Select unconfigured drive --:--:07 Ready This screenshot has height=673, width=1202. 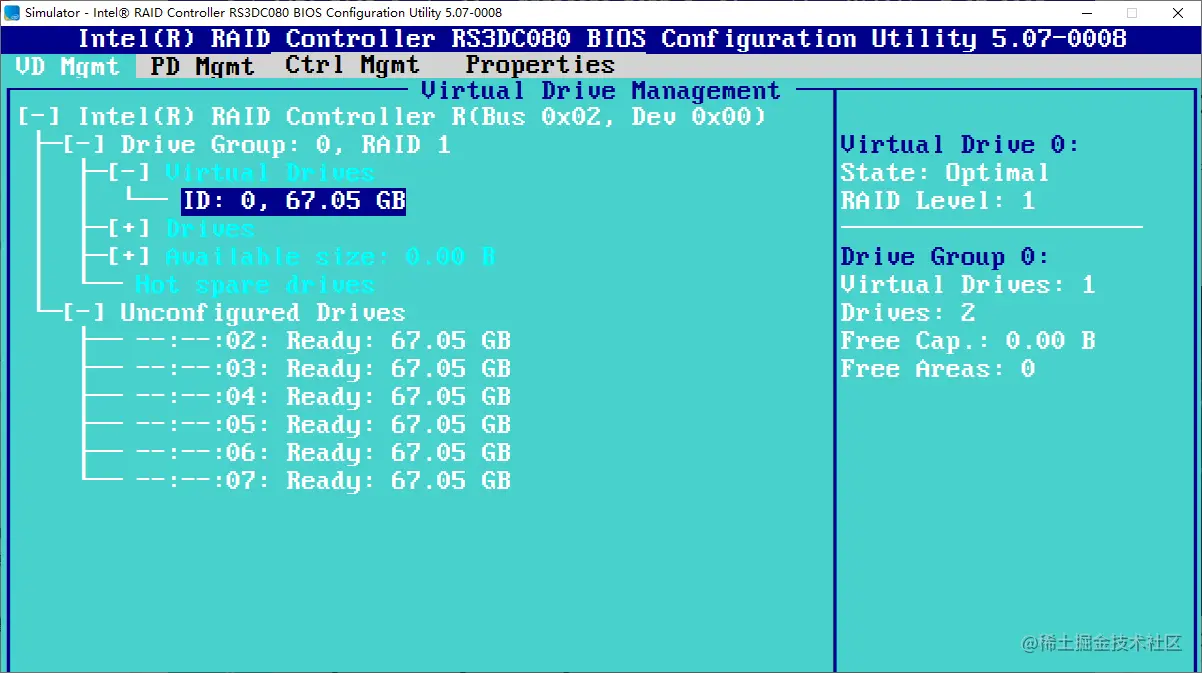323,481
